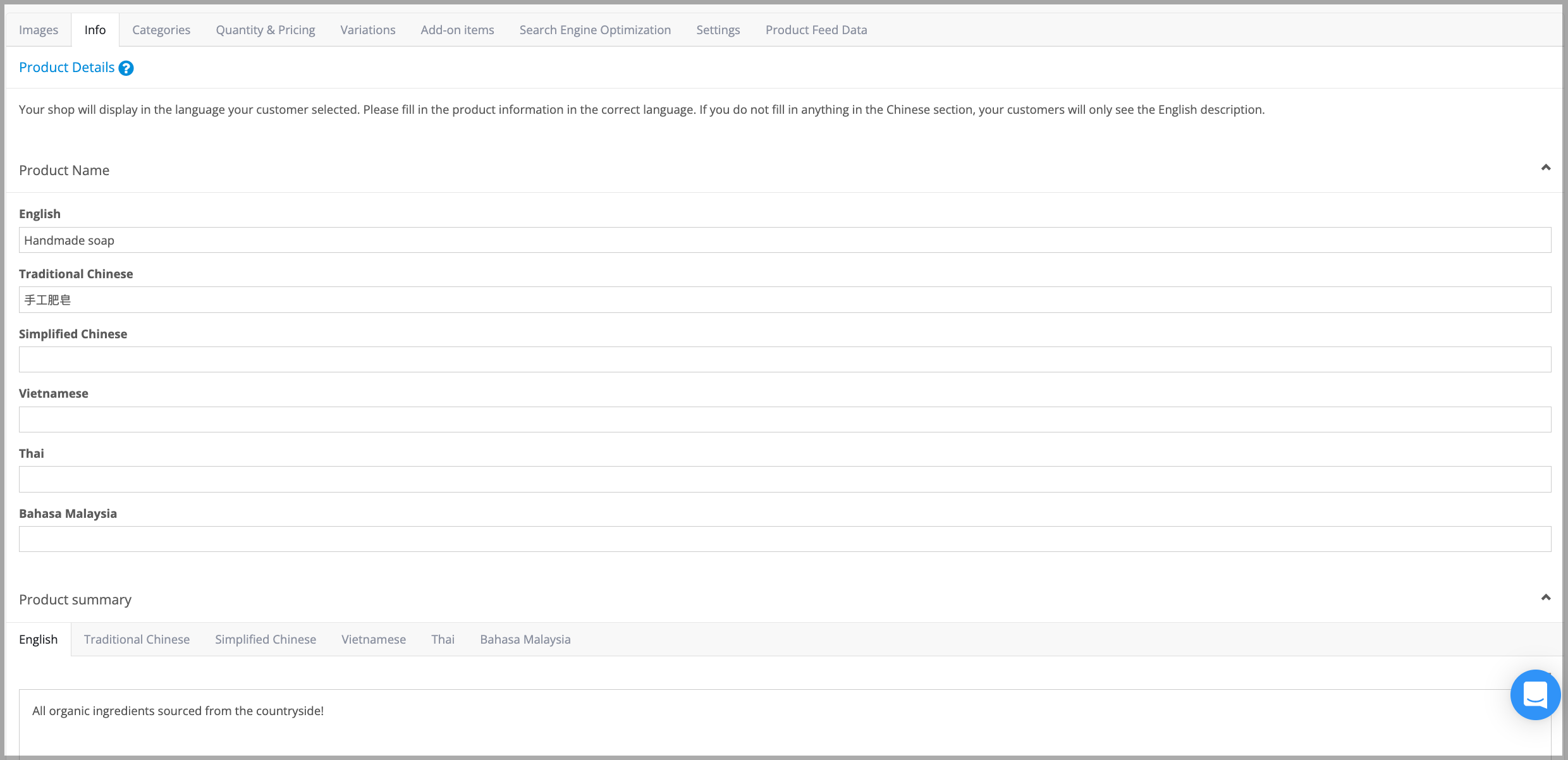The image size is (1568, 760).
Task: Focus the Vietnamese product name field
Action: (785, 420)
